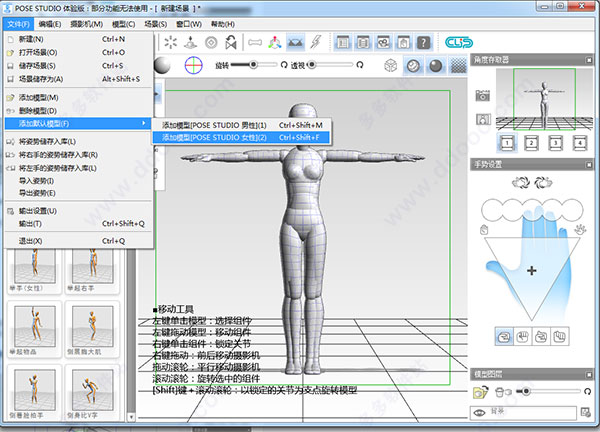This screenshot has width=600, height=432.
Task: Click the plus marker inside the hand triangle
Action: 532,271
